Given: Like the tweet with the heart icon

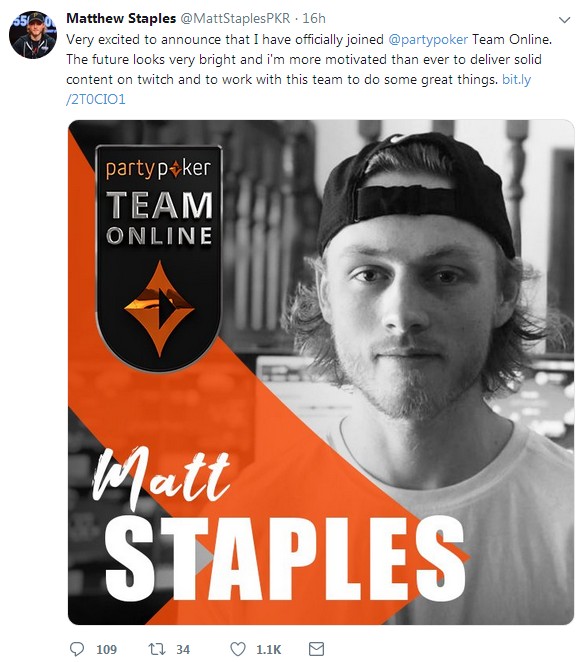Looking at the screenshot, I should (238, 649).
